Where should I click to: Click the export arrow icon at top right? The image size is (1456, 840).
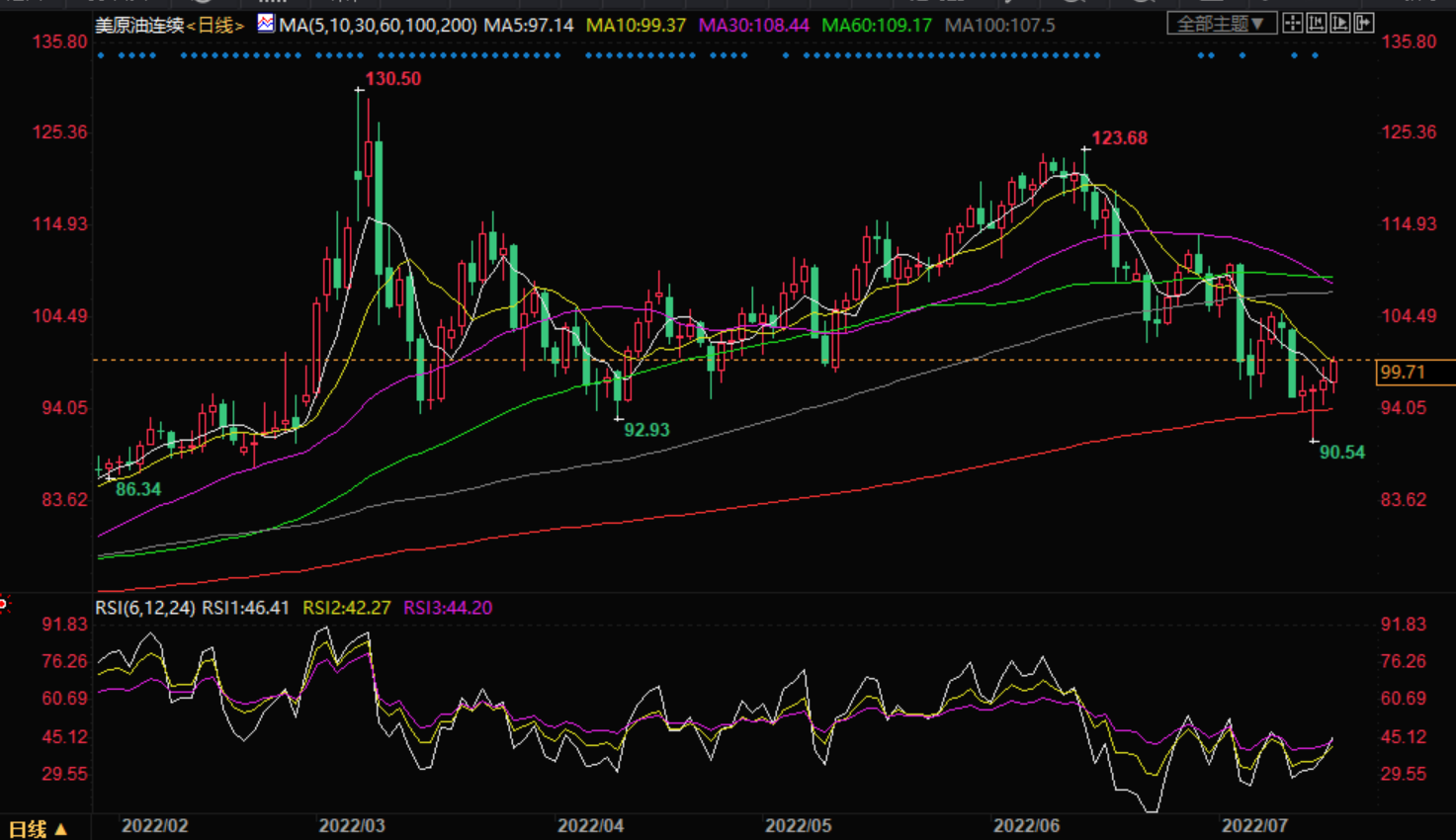pos(1363,23)
